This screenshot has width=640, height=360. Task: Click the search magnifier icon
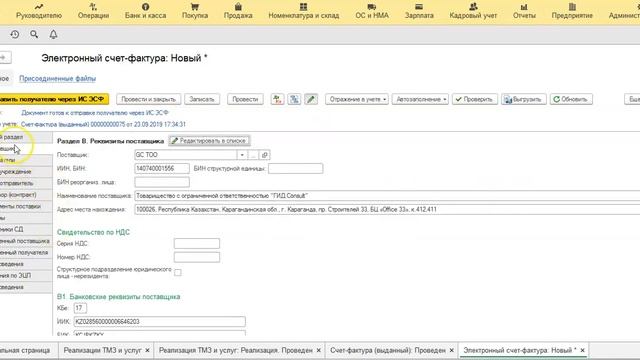click(34, 35)
